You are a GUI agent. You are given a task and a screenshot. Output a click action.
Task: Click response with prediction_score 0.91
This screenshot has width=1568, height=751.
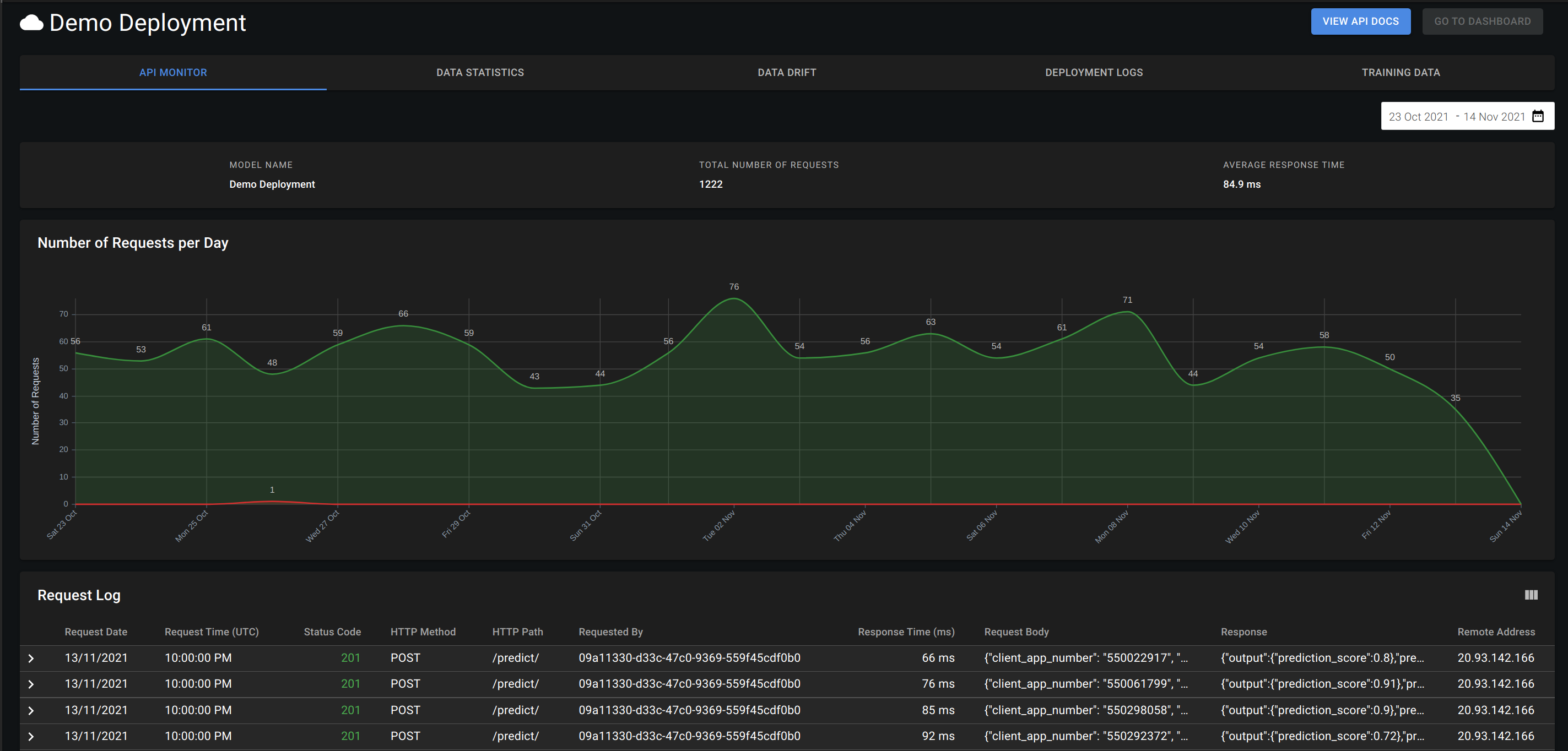point(1322,684)
